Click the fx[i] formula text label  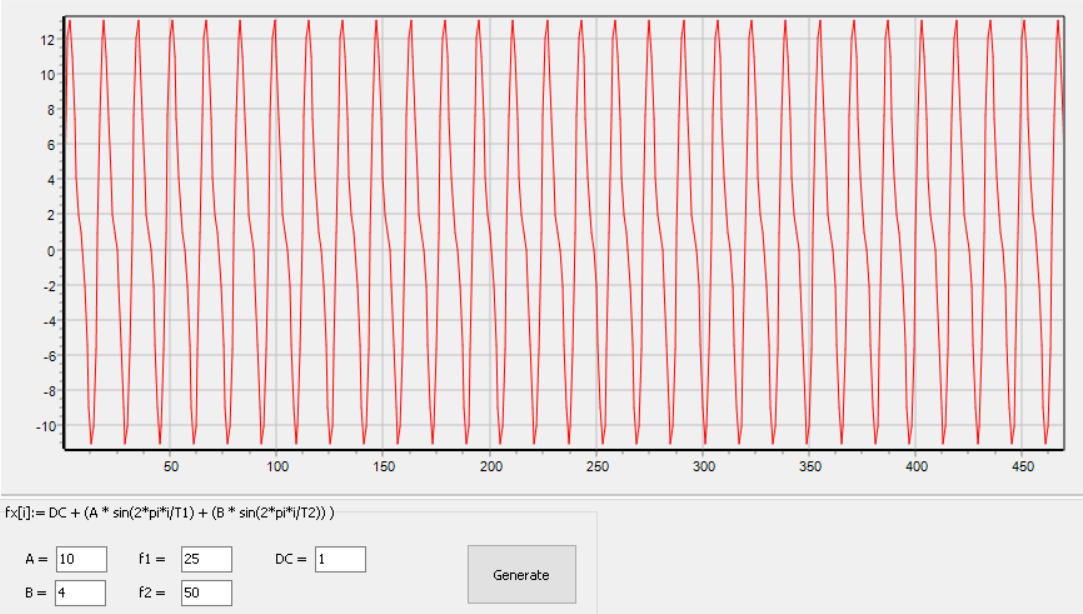(170, 513)
